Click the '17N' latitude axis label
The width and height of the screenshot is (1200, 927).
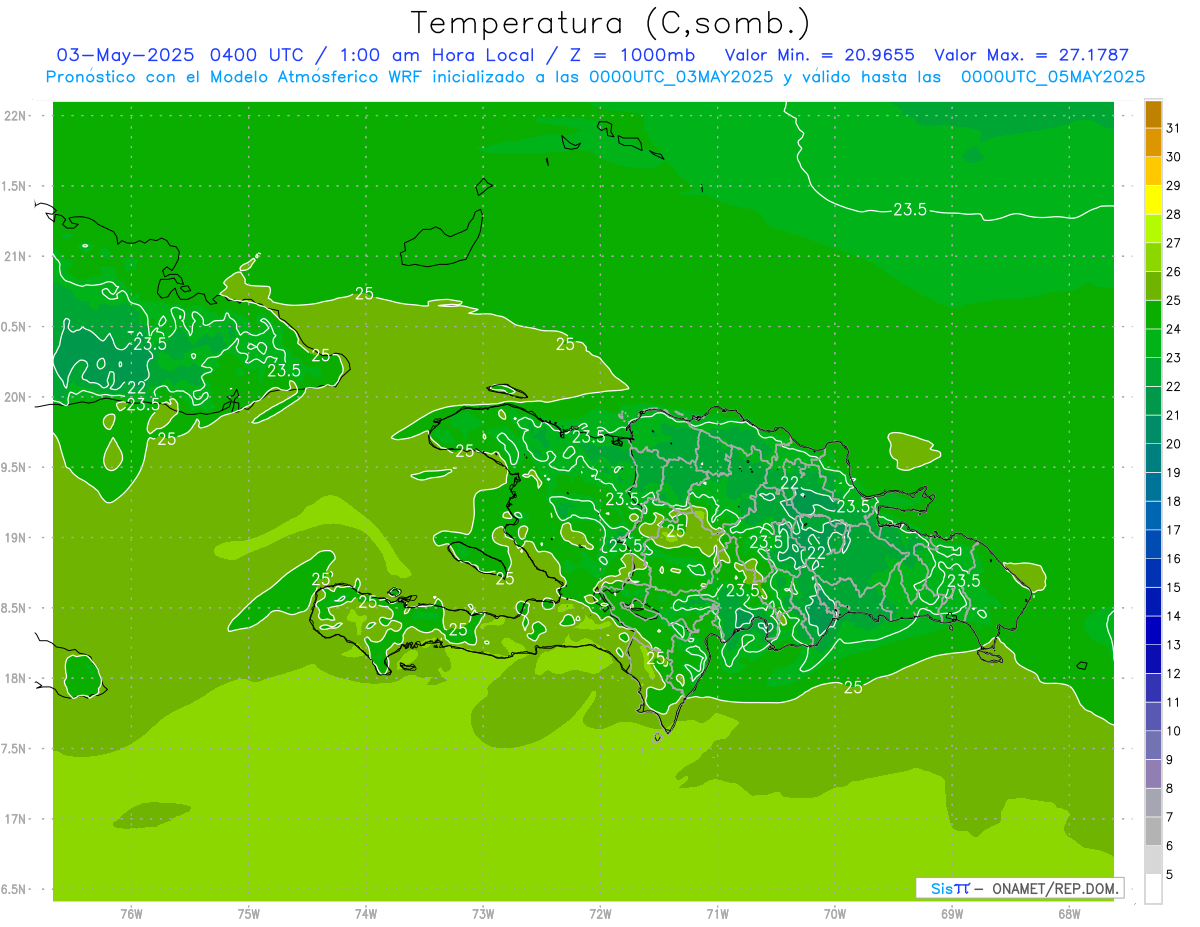click(16, 819)
